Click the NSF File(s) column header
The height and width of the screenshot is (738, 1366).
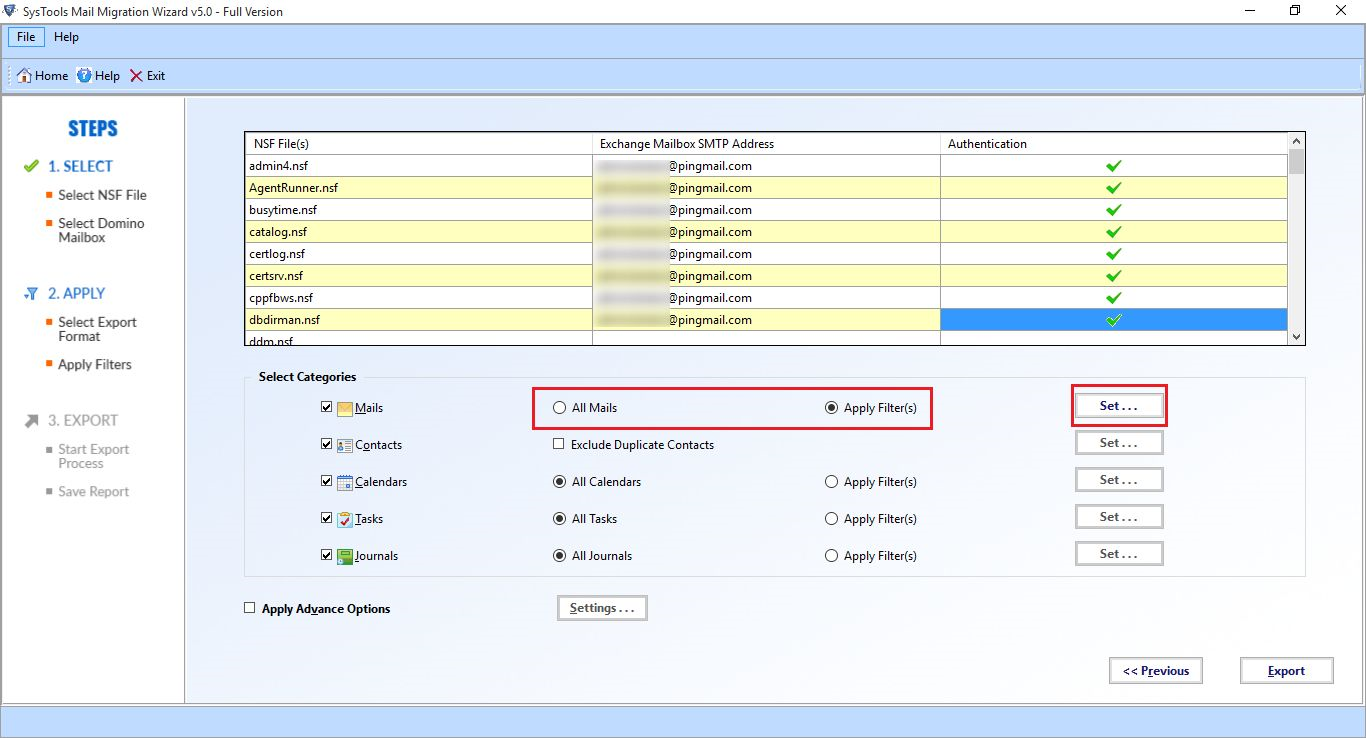[x=418, y=144]
